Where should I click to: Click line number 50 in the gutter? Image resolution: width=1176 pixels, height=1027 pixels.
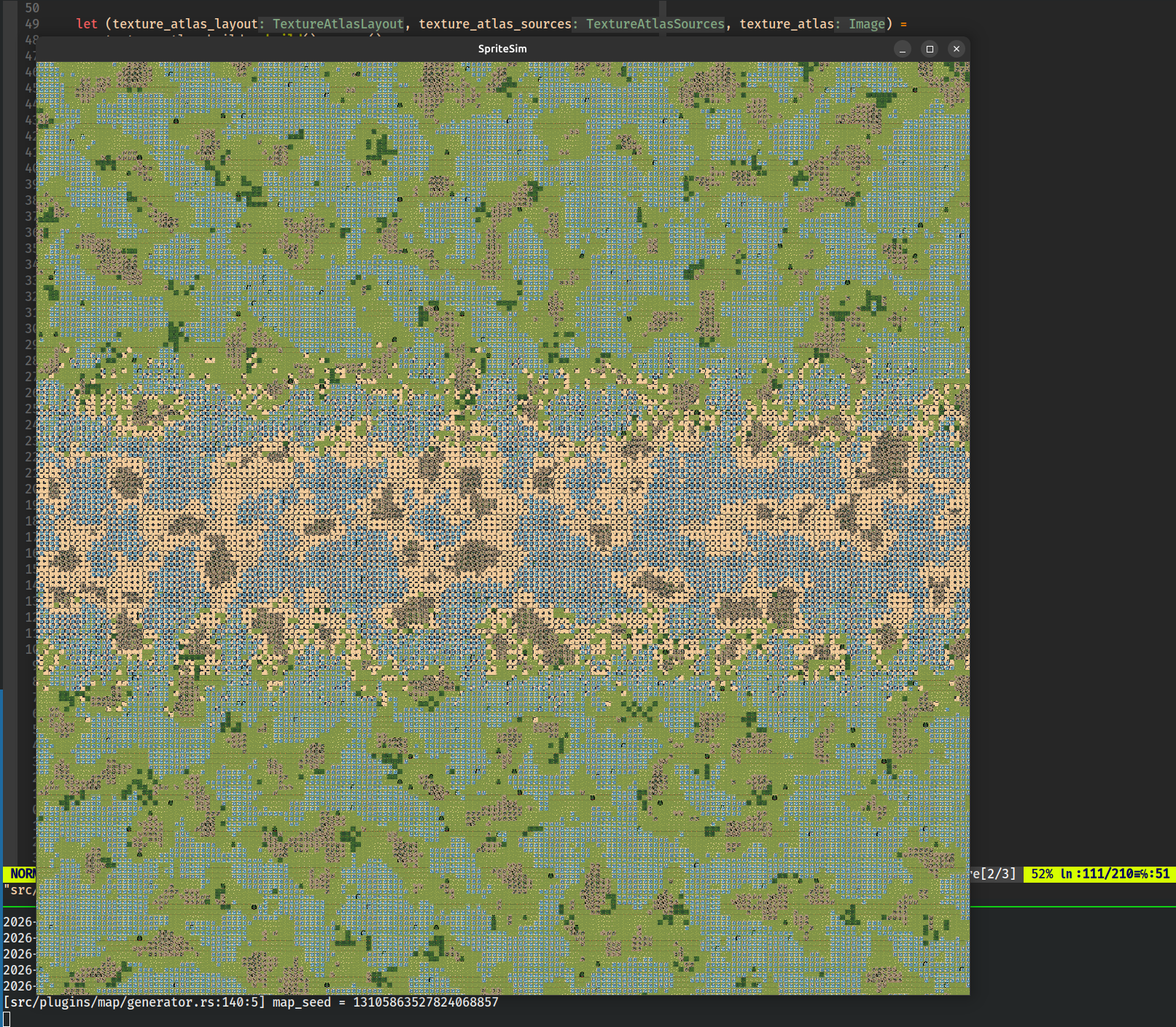point(32,8)
